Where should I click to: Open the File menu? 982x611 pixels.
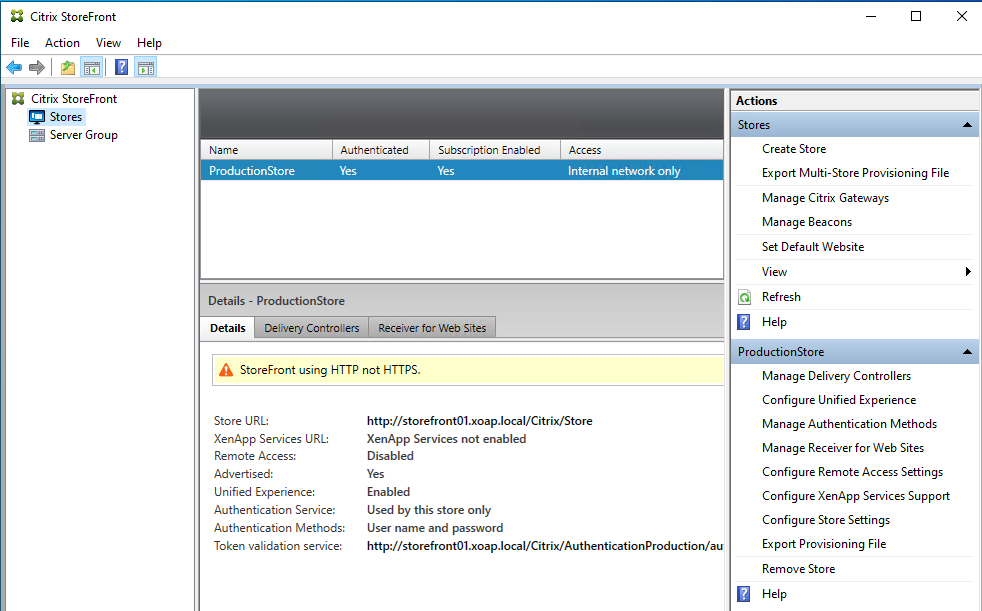20,43
